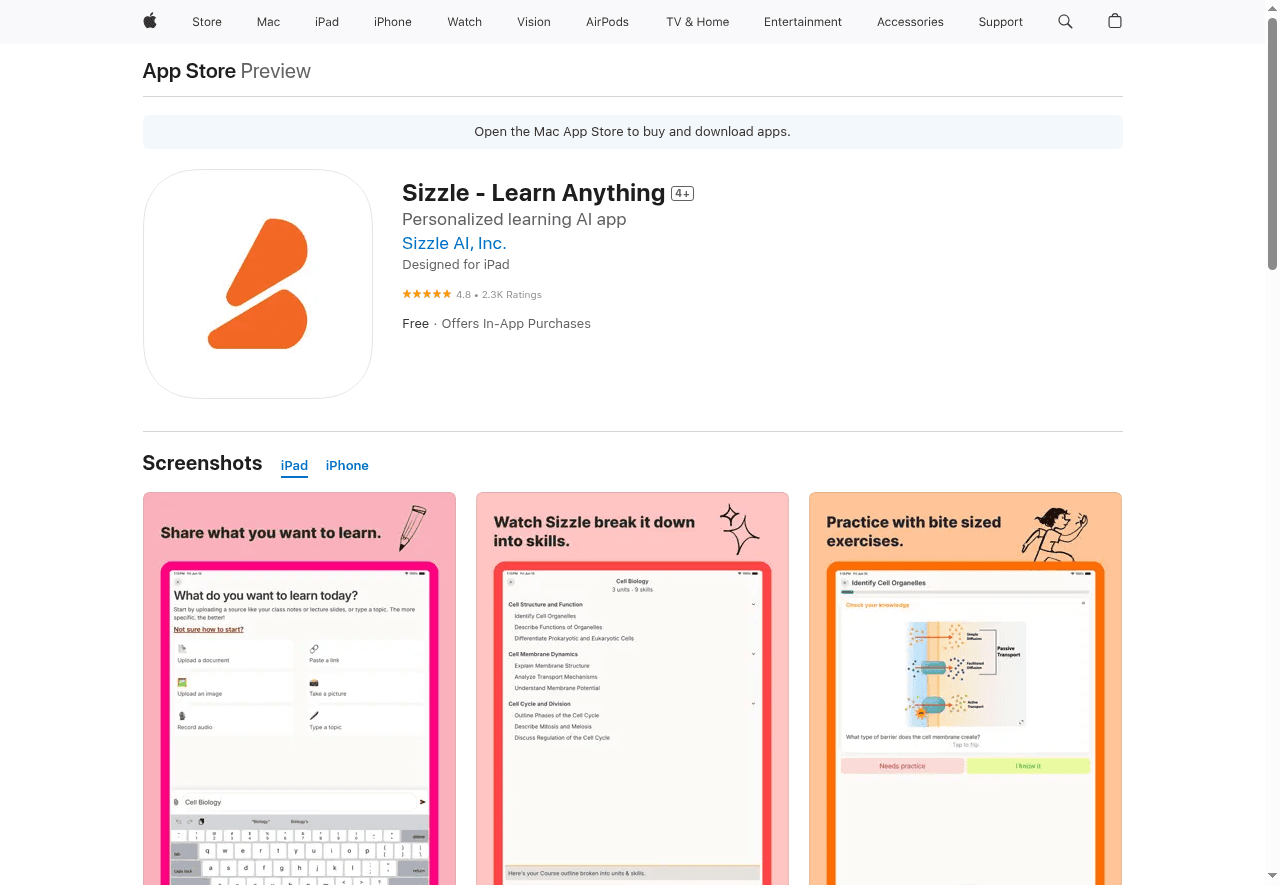Navigate to the Support page

[1000, 22]
